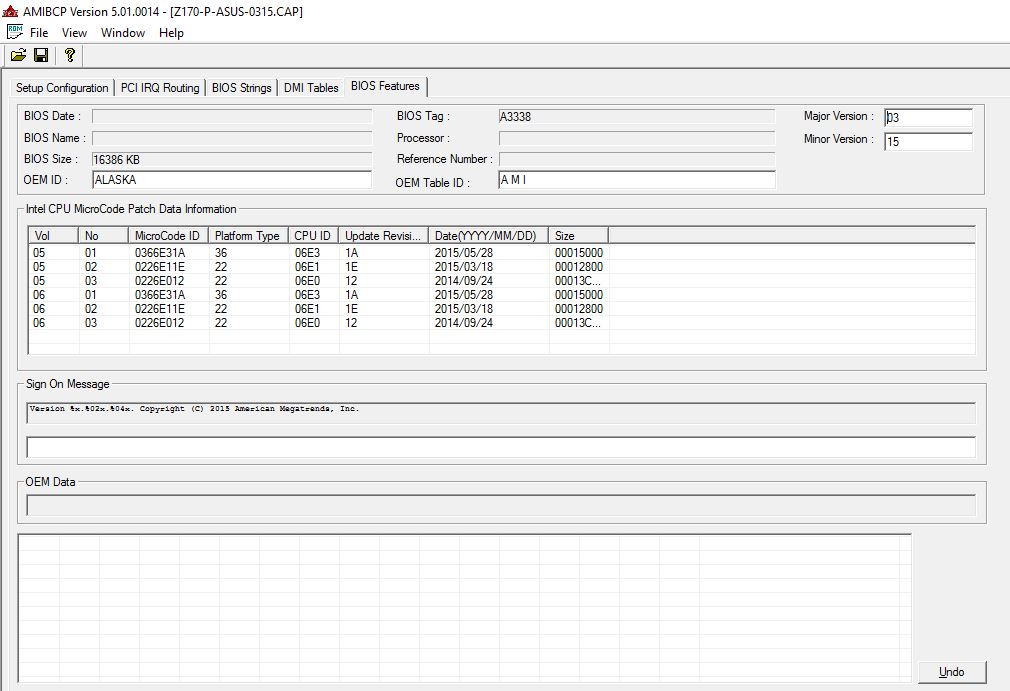The height and width of the screenshot is (691, 1010).
Task: Click the empty BIOS Name field
Action: click(x=232, y=138)
